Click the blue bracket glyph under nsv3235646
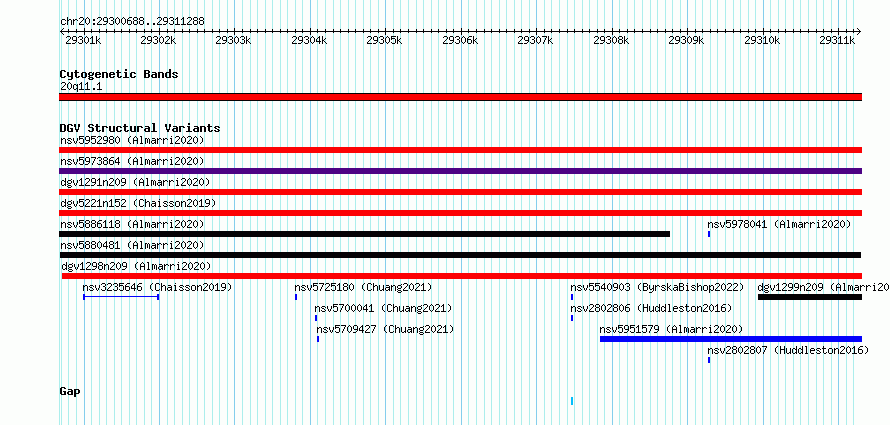The height and width of the screenshot is (425, 890). click(x=121, y=297)
